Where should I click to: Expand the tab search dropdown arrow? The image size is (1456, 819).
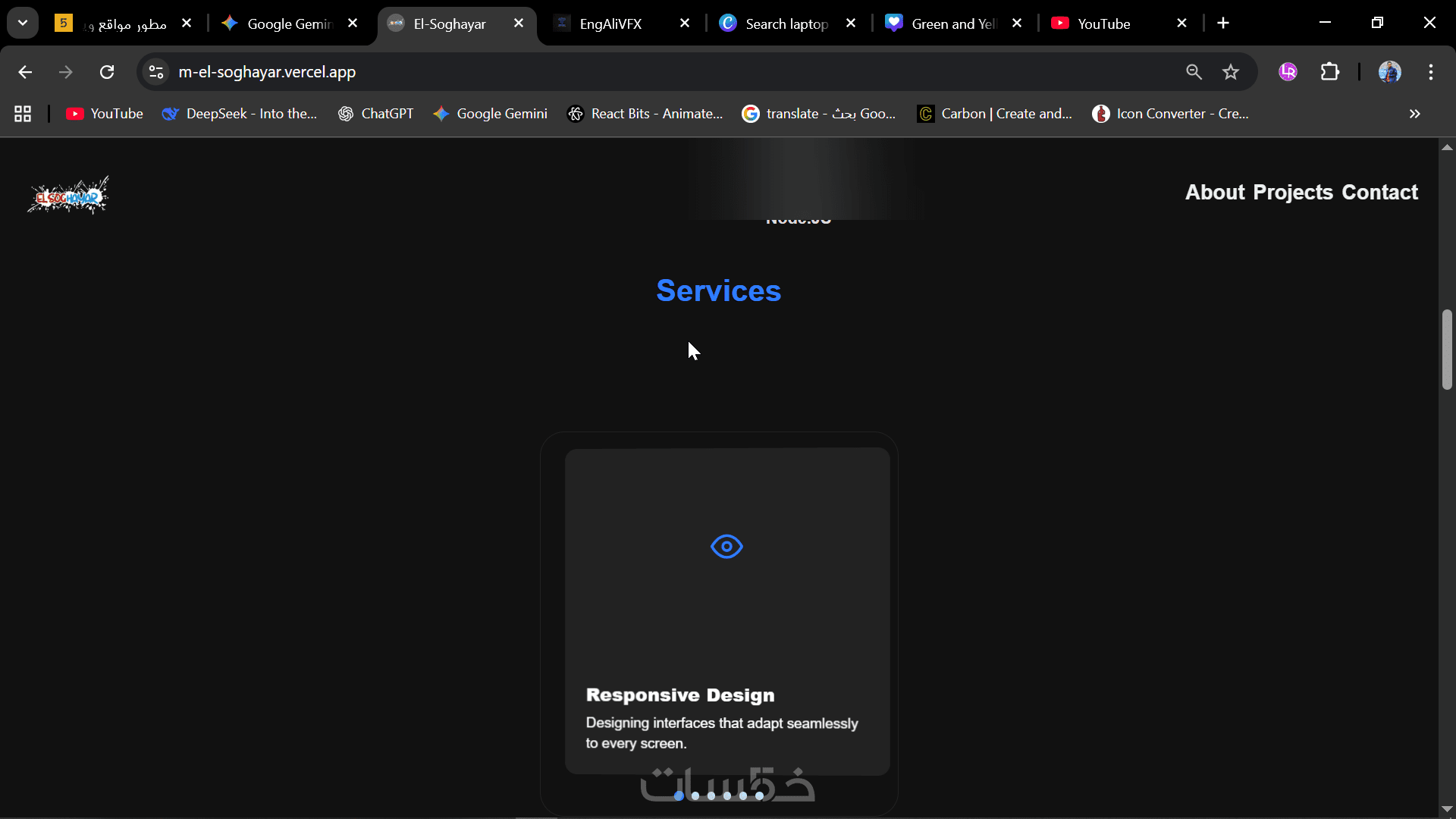click(23, 23)
